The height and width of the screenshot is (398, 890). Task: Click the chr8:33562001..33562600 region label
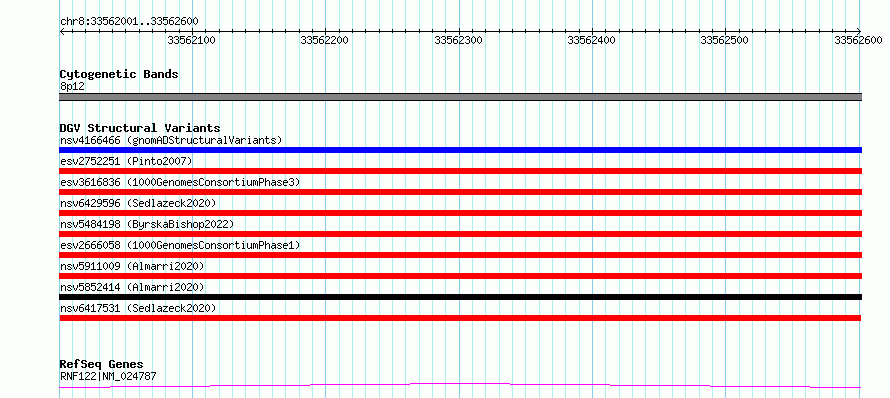pyautogui.click(x=129, y=22)
